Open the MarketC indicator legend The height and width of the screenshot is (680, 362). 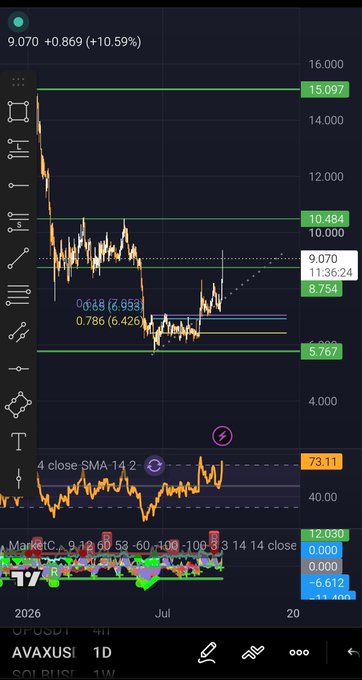(x=153, y=546)
